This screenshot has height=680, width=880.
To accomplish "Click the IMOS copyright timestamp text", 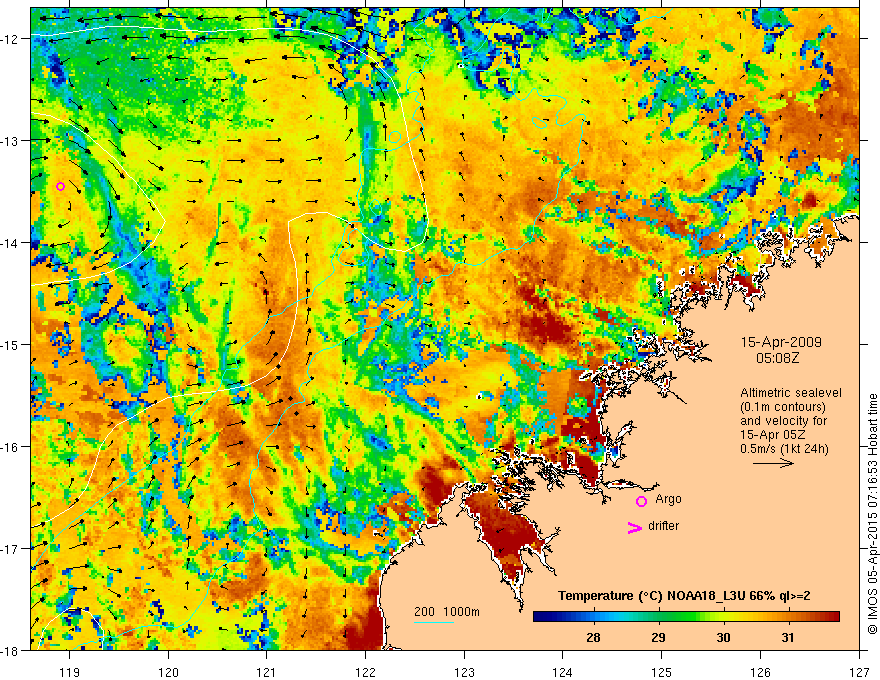I will [x=872, y=514].
